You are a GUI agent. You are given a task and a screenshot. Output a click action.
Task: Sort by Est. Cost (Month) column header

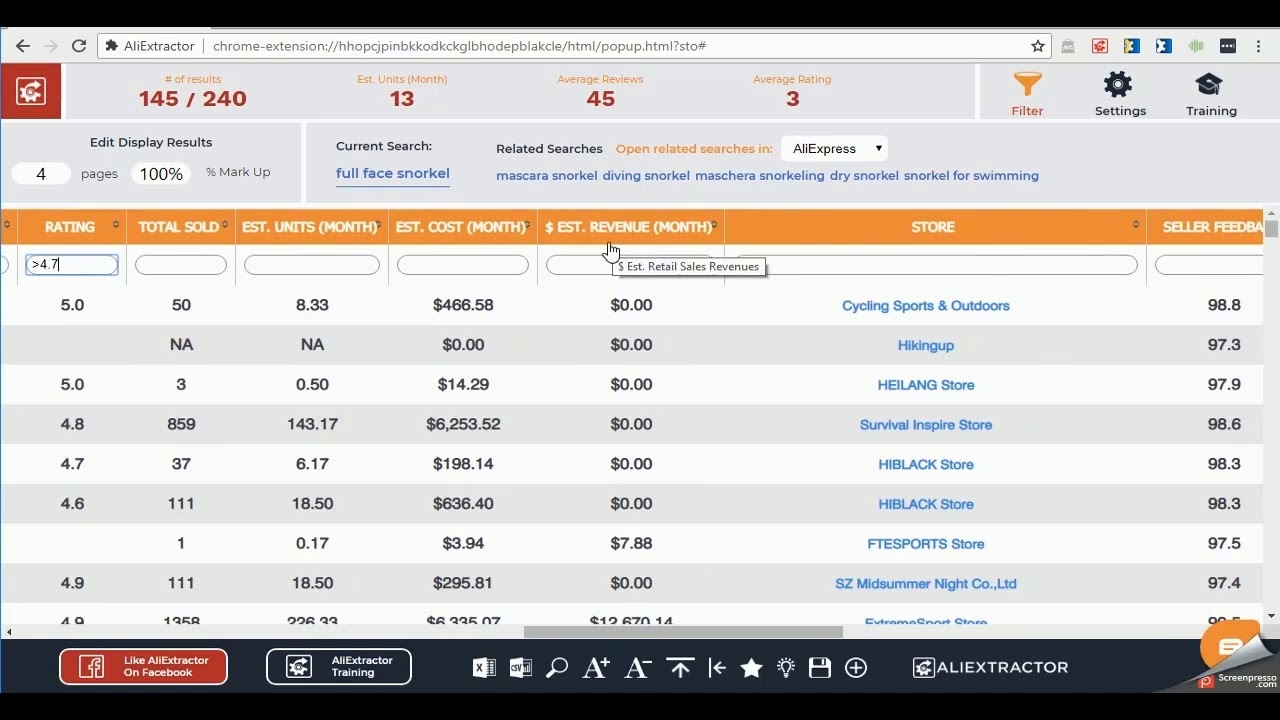tap(462, 227)
